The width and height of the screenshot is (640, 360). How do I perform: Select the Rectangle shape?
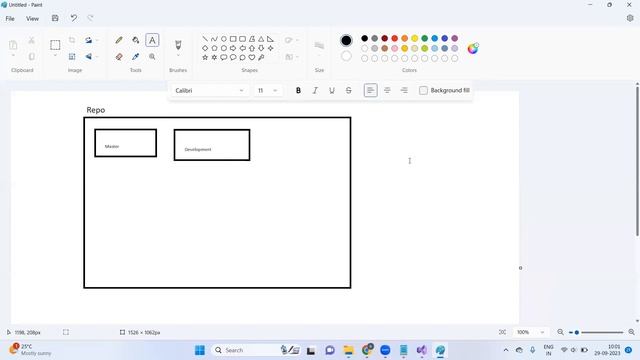(233, 39)
